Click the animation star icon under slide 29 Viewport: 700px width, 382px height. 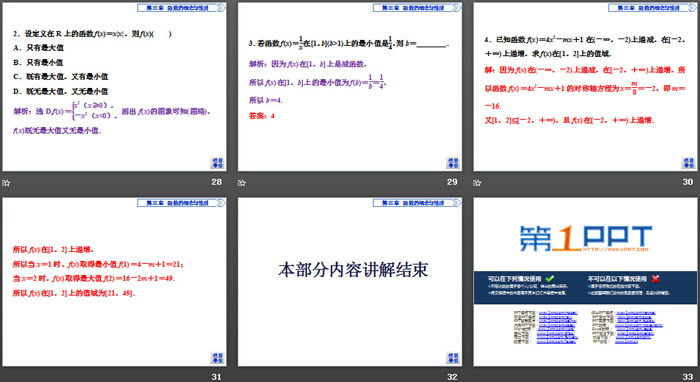[242, 183]
